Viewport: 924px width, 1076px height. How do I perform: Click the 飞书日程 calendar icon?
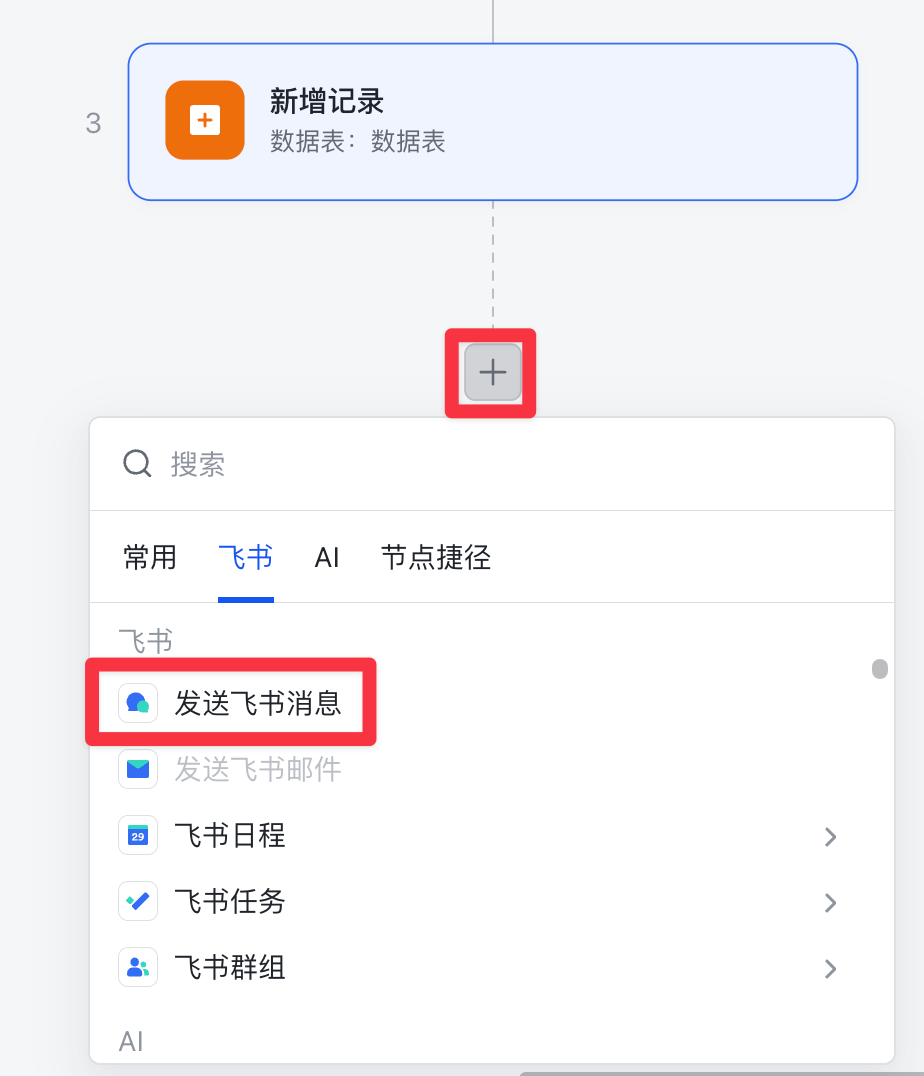(x=138, y=835)
